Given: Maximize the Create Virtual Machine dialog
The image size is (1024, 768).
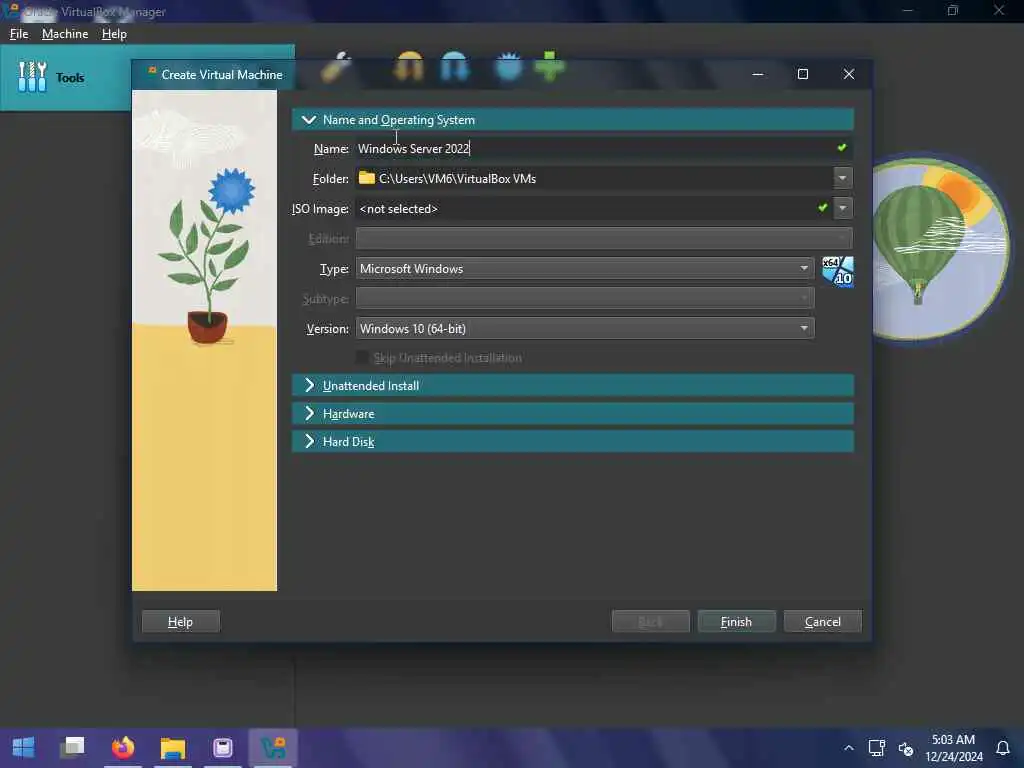Looking at the screenshot, I should (x=803, y=74).
